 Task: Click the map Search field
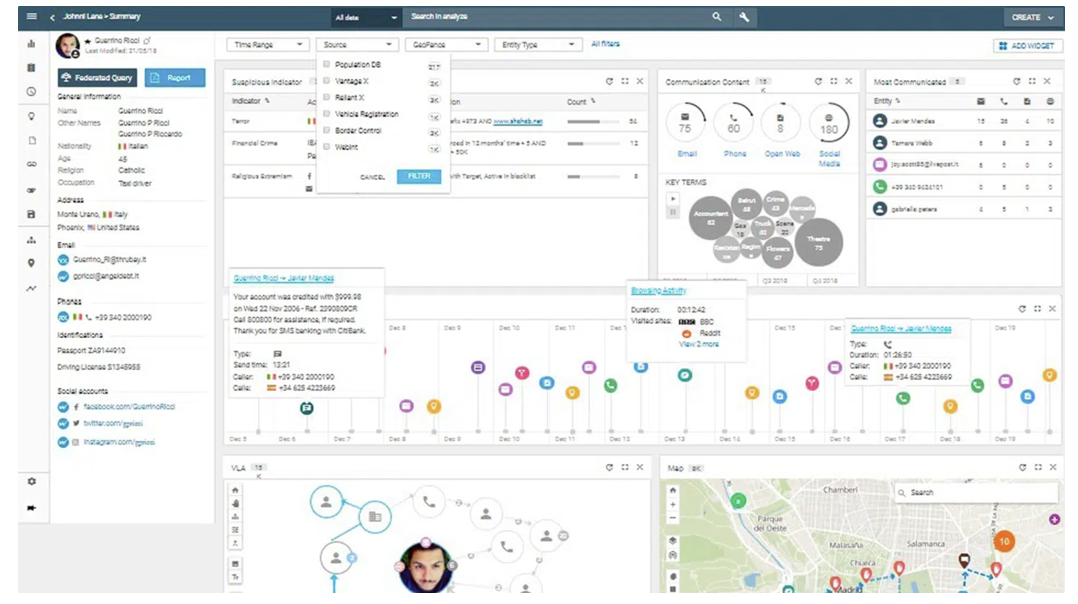976,493
